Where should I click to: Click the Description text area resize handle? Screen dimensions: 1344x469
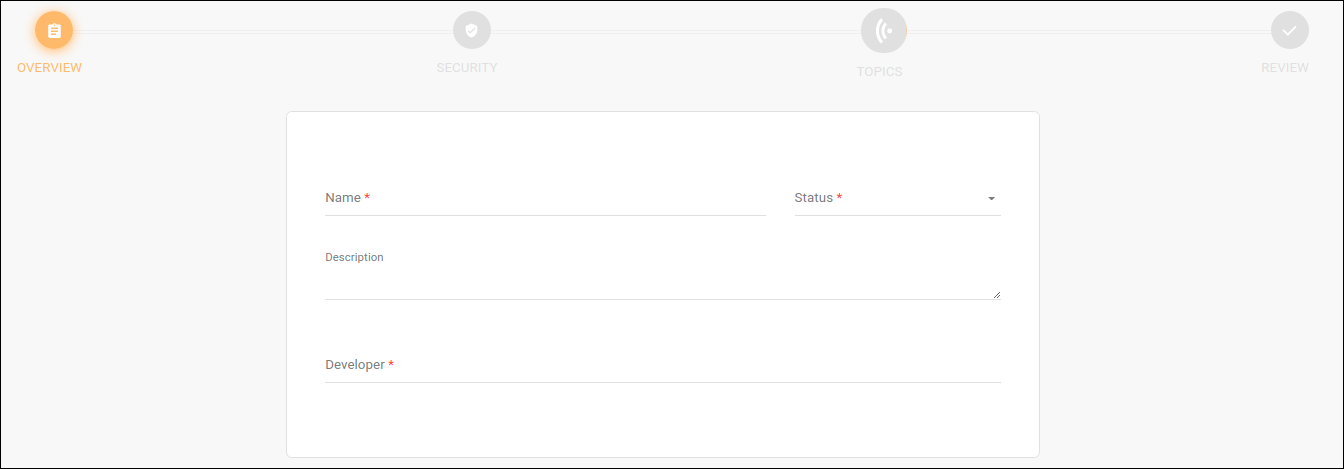click(996, 295)
